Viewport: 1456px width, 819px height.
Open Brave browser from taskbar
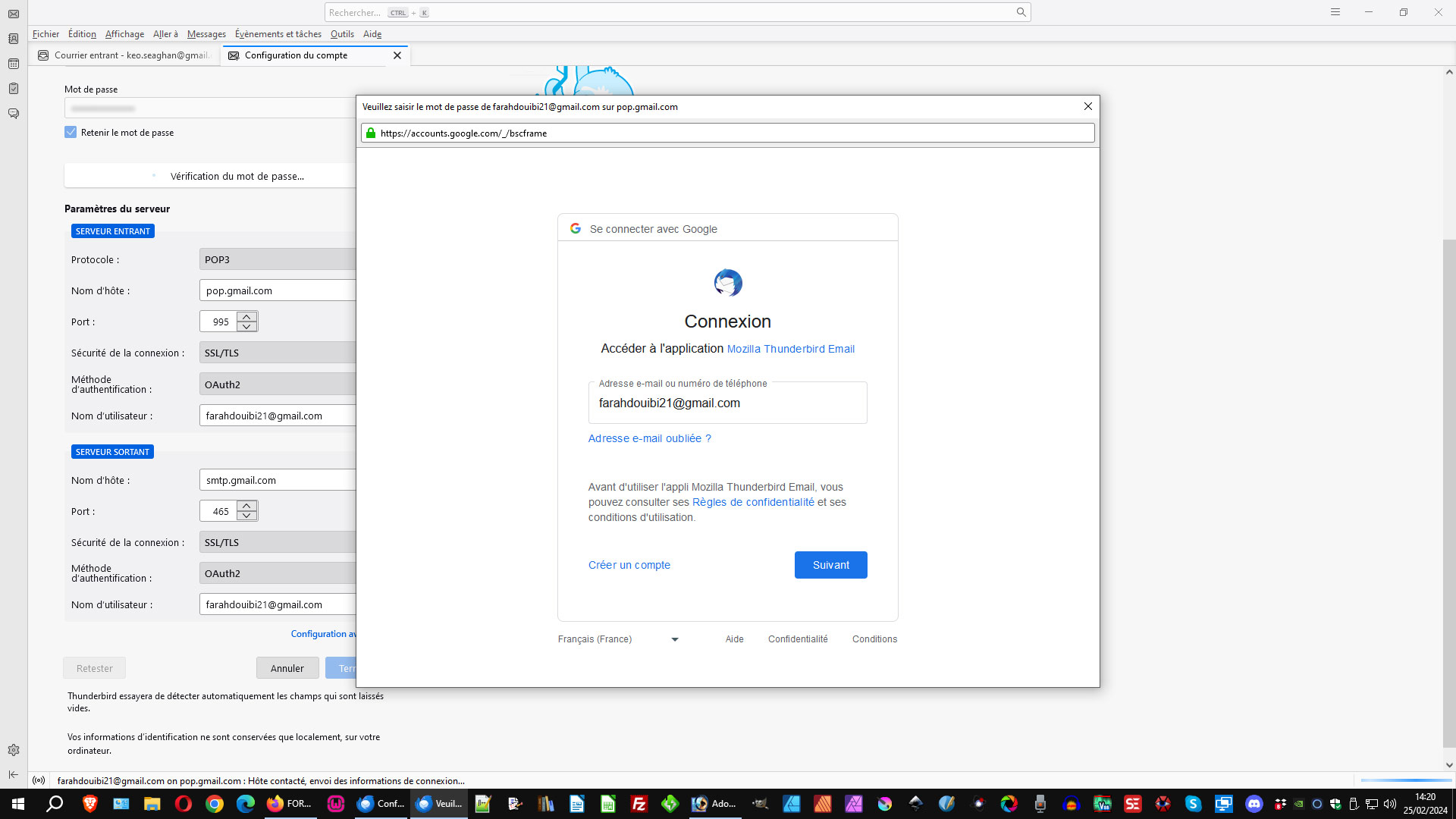[90, 804]
